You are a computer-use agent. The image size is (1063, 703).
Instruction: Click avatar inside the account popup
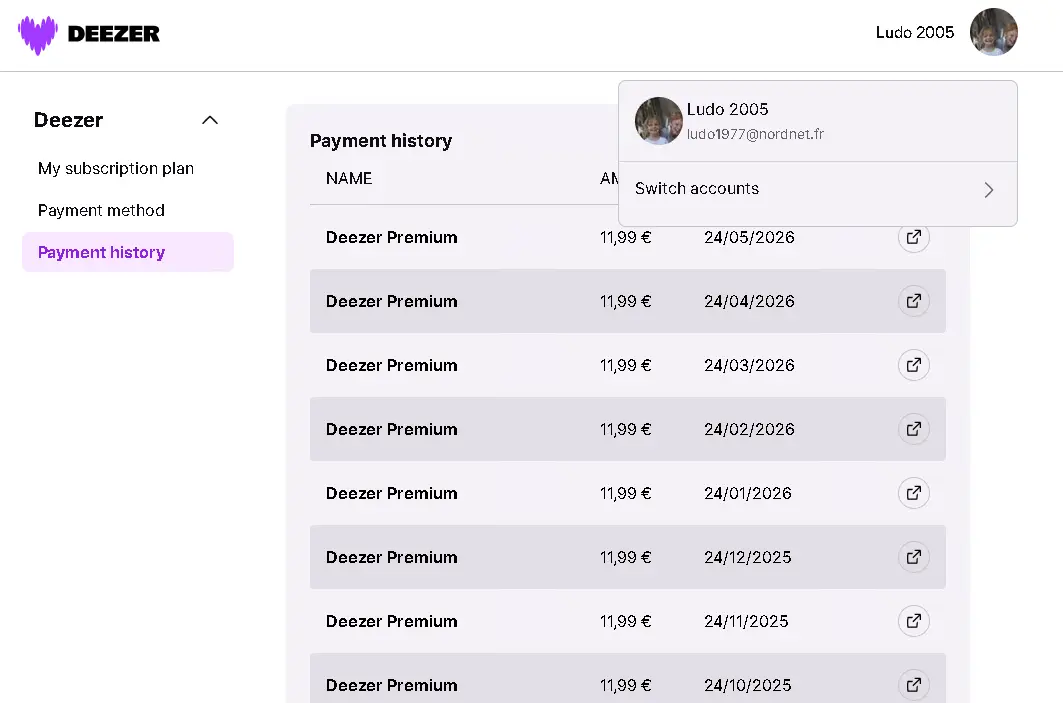pos(658,121)
